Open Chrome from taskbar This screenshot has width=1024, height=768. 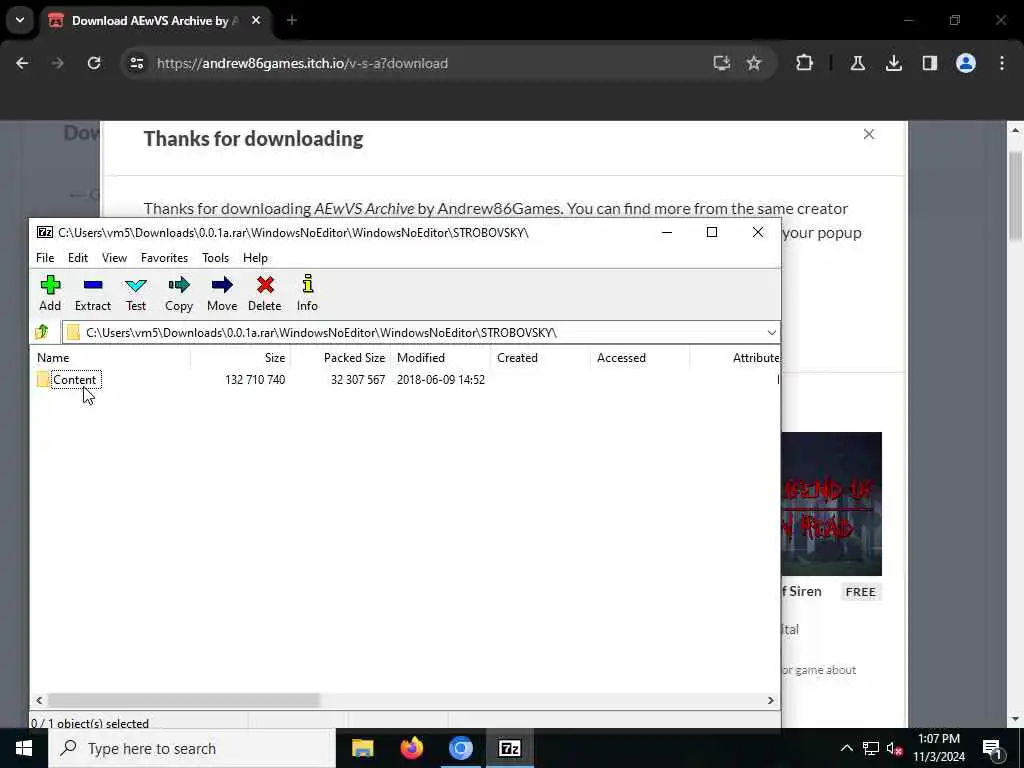click(460, 748)
